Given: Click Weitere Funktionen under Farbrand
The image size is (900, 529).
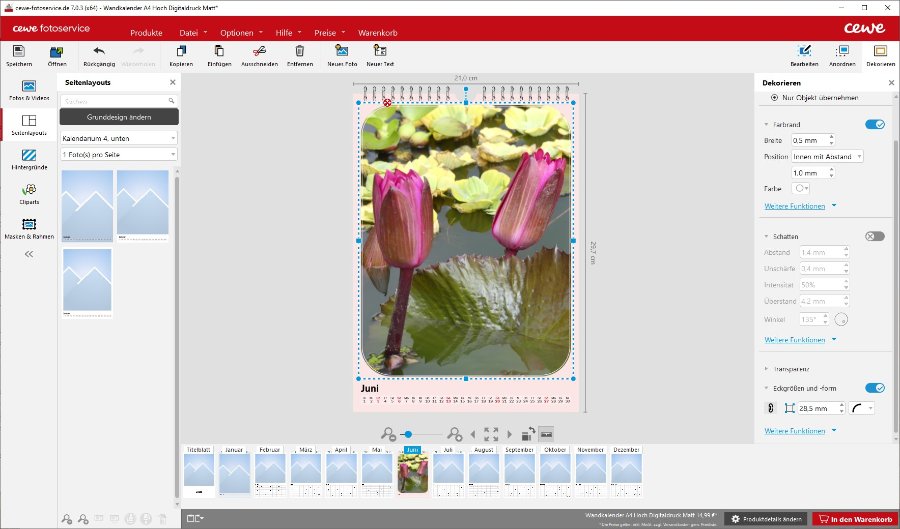Looking at the screenshot, I should click(794, 206).
